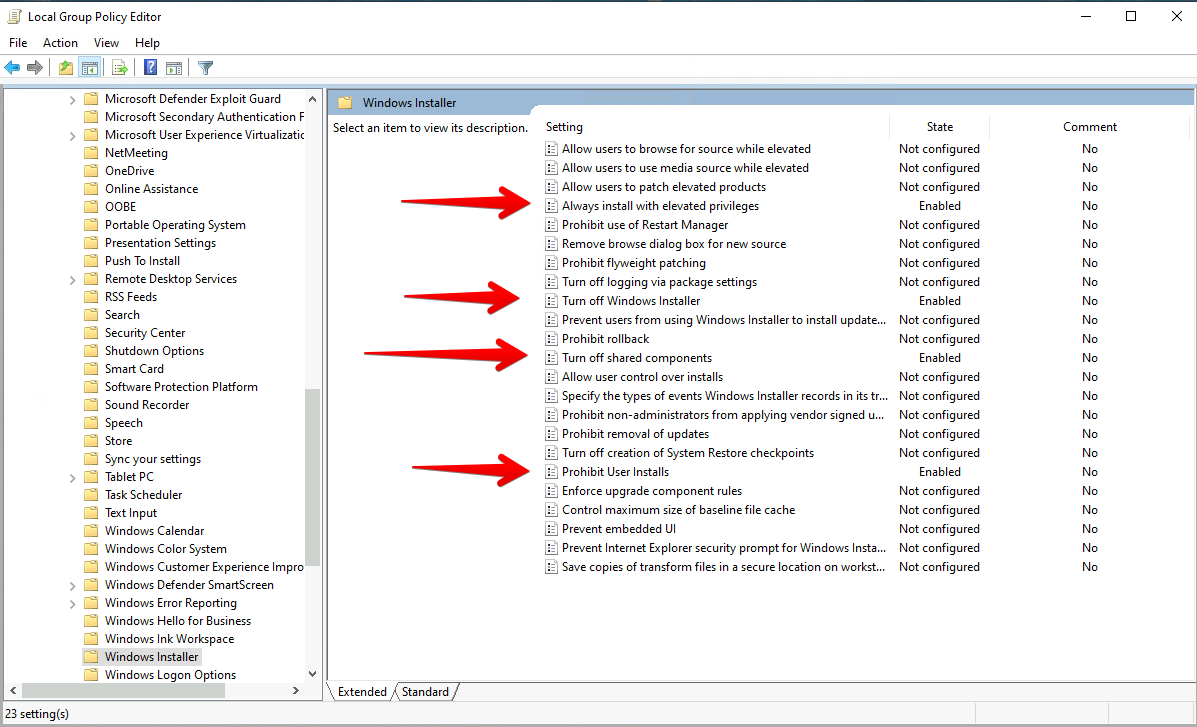Open Help via blue question mark icon
The width and height of the screenshot is (1197, 727).
(x=150, y=68)
